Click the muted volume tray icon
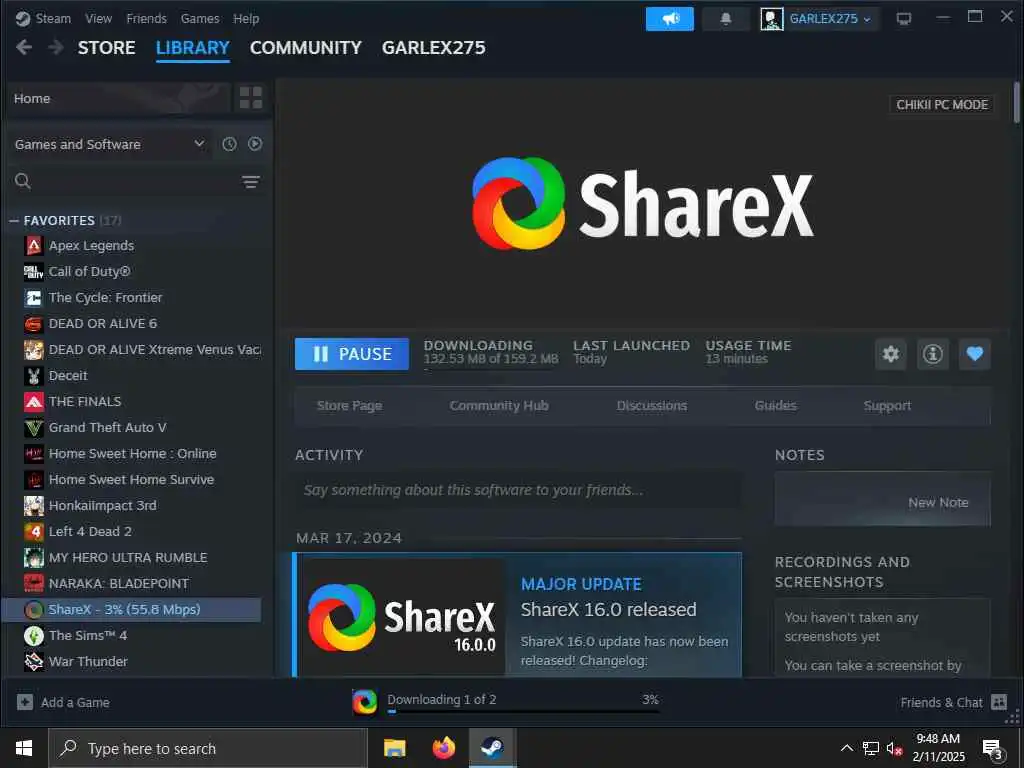The width and height of the screenshot is (1024, 768). click(893, 748)
